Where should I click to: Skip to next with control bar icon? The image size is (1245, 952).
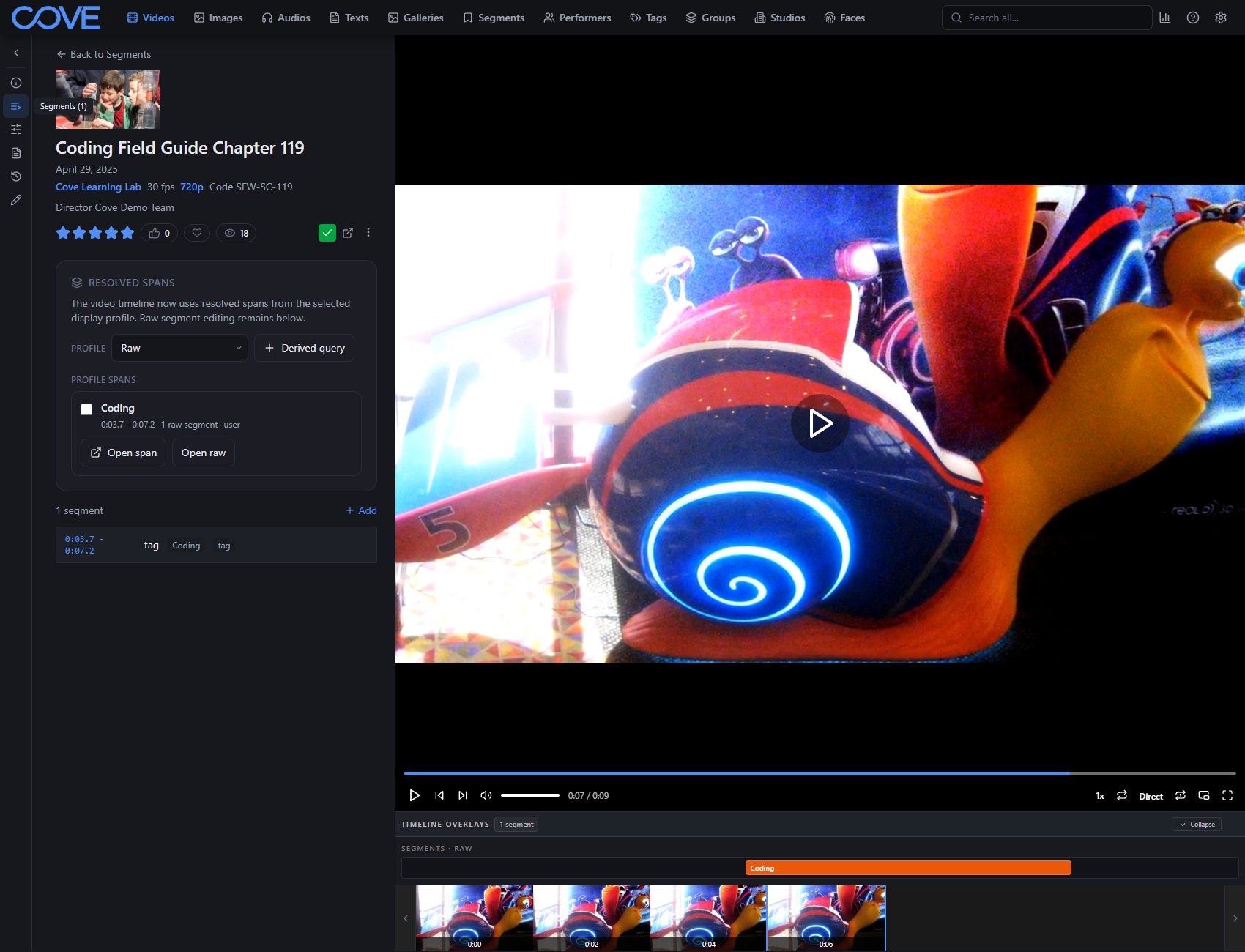pos(463,795)
